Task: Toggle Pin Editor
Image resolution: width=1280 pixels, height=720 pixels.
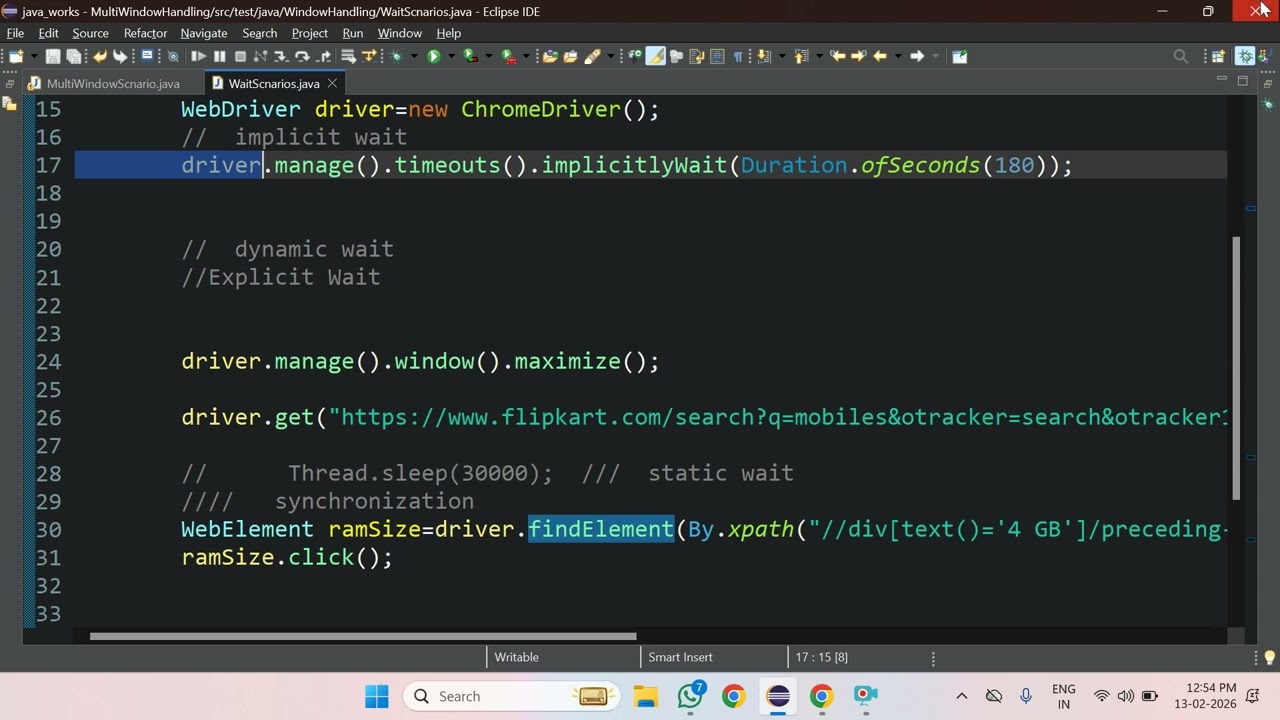Action: tap(959, 56)
